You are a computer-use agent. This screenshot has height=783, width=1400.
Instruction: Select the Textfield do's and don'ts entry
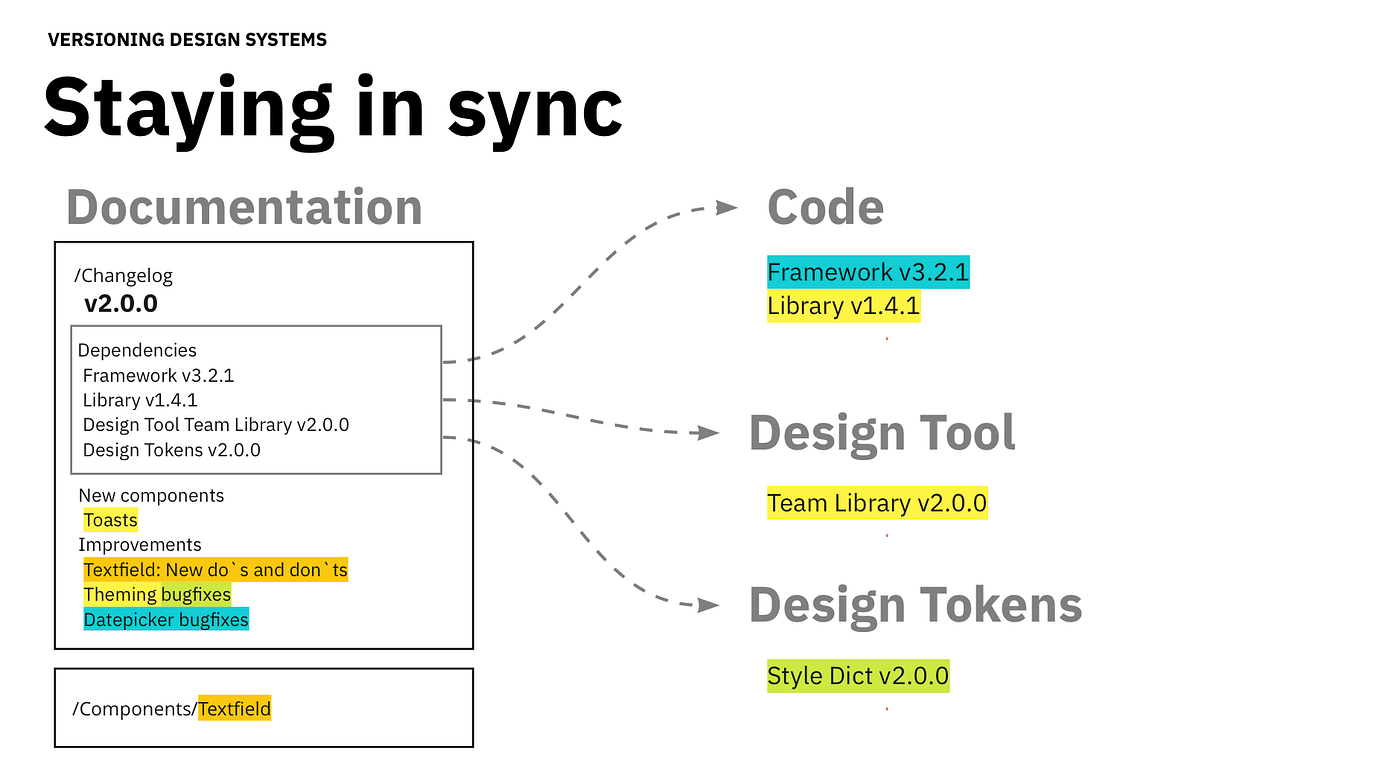tap(215, 569)
